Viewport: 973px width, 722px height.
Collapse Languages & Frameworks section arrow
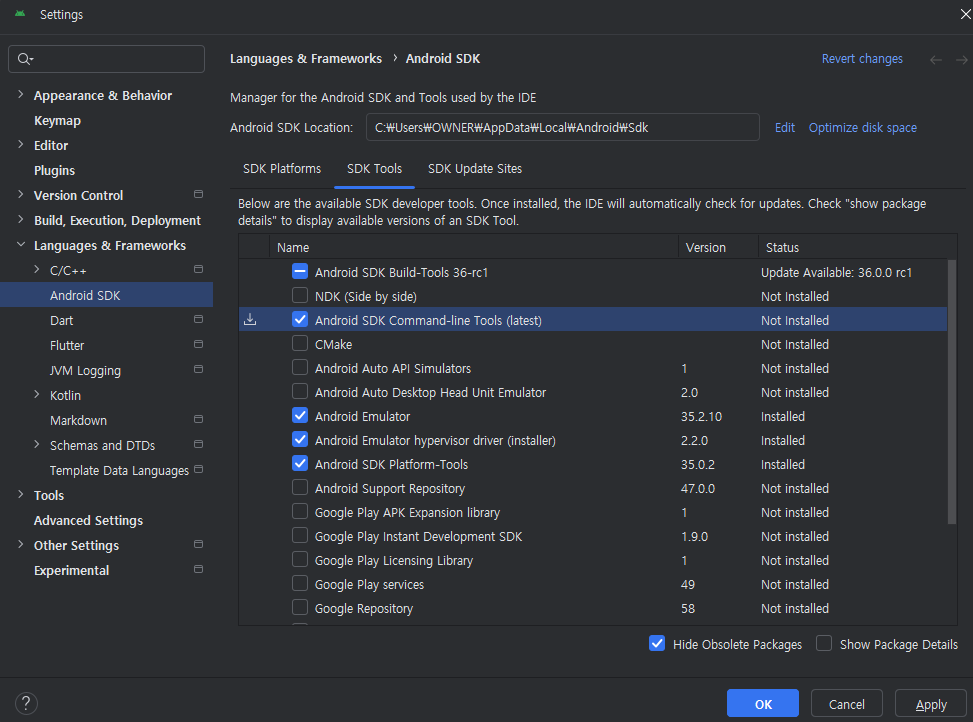pos(20,244)
